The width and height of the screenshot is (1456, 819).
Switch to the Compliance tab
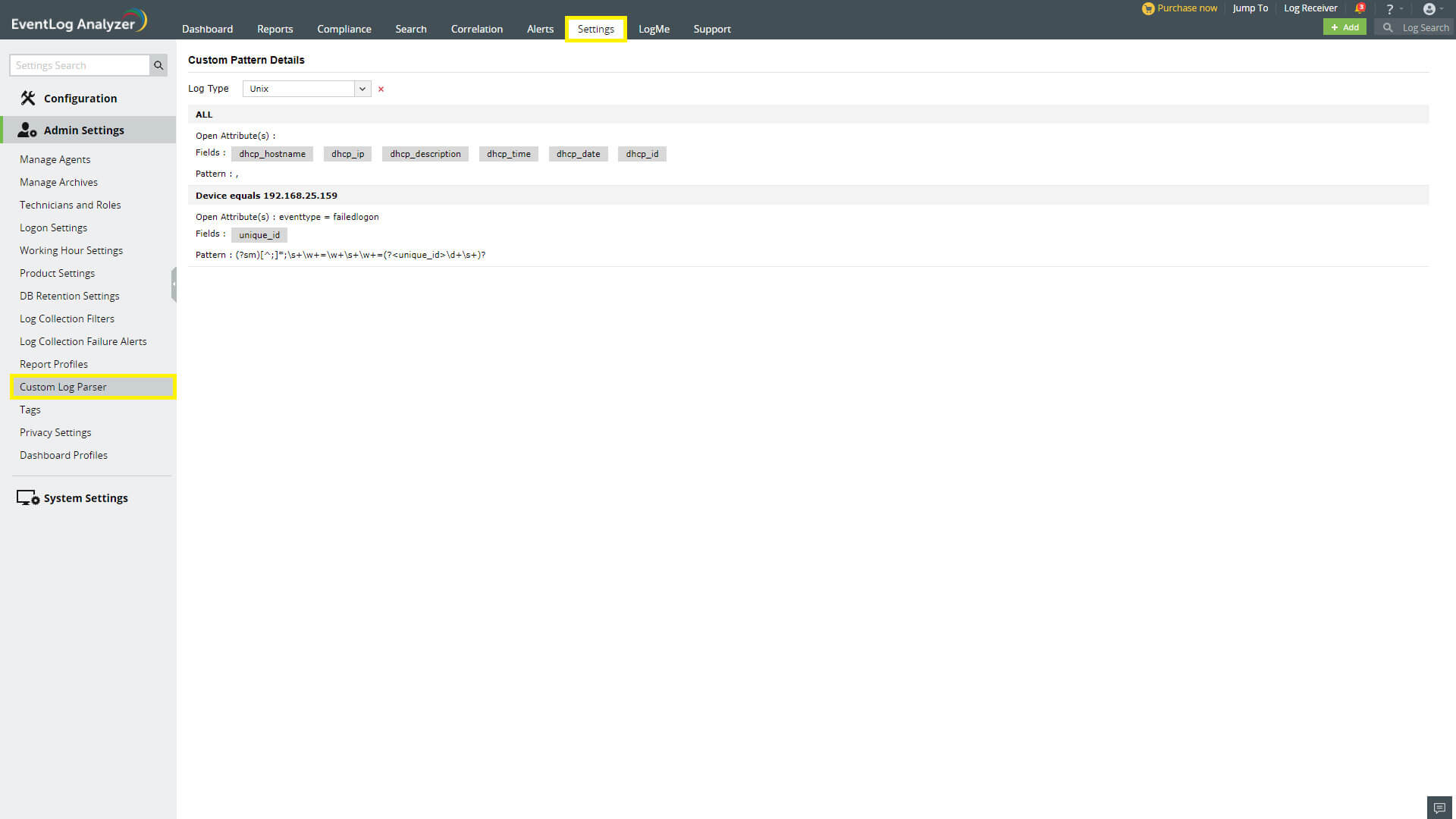(344, 29)
